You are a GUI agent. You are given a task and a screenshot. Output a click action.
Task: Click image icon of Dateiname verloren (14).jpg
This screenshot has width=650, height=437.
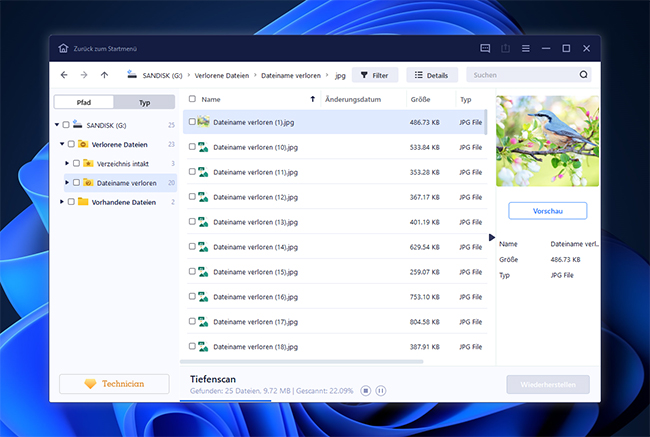[x=203, y=247]
